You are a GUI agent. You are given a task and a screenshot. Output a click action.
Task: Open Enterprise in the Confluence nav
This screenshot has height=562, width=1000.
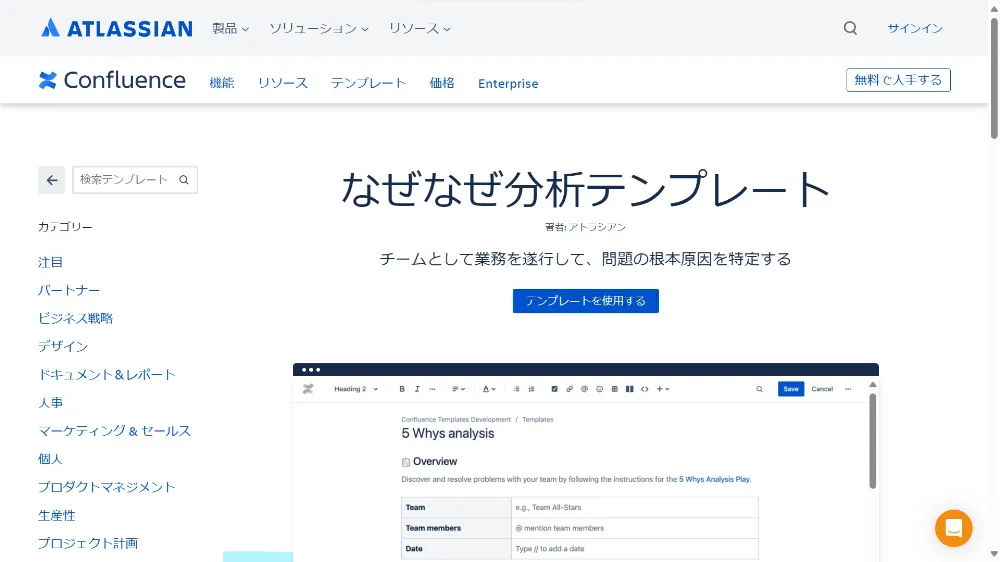click(x=508, y=84)
